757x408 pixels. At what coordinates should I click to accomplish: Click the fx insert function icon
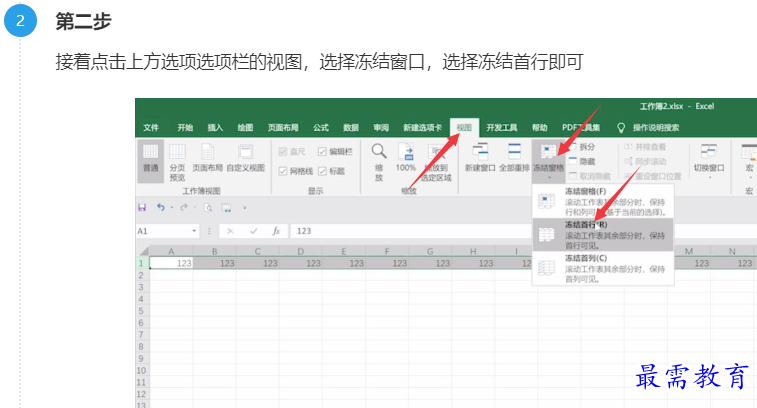point(276,231)
